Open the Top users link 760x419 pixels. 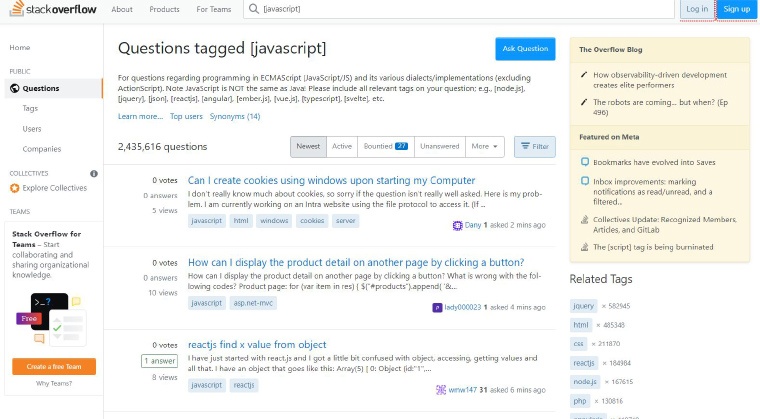[x=186, y=116]
